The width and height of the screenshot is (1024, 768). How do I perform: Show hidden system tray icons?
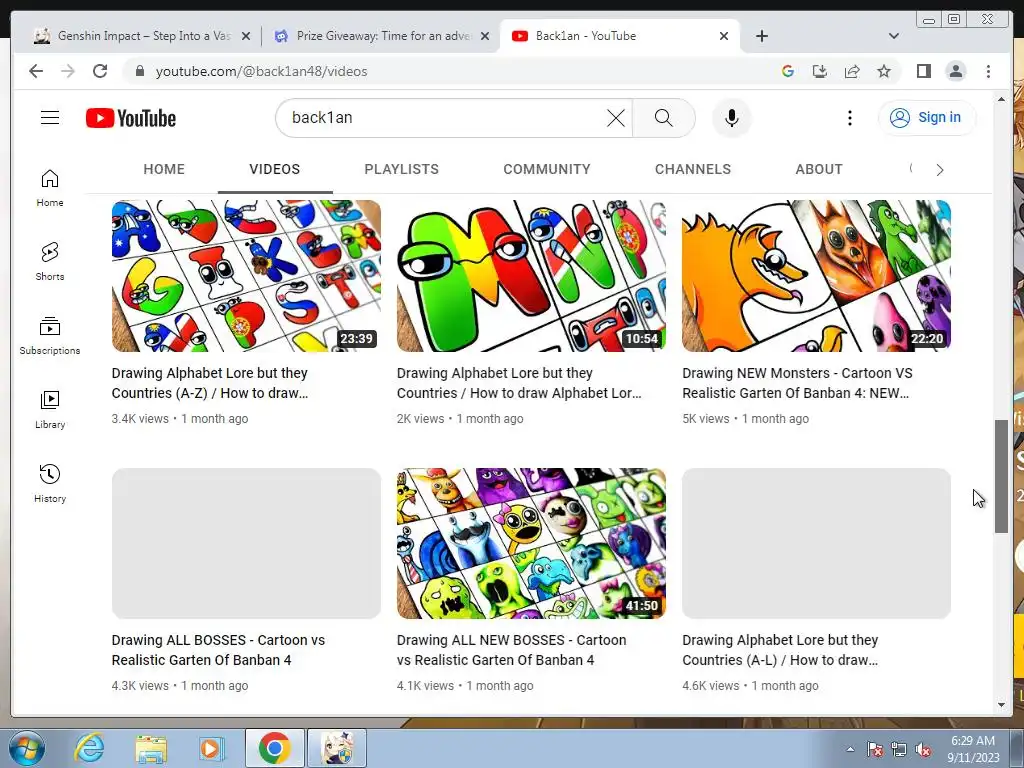click(x=850, y=749)
